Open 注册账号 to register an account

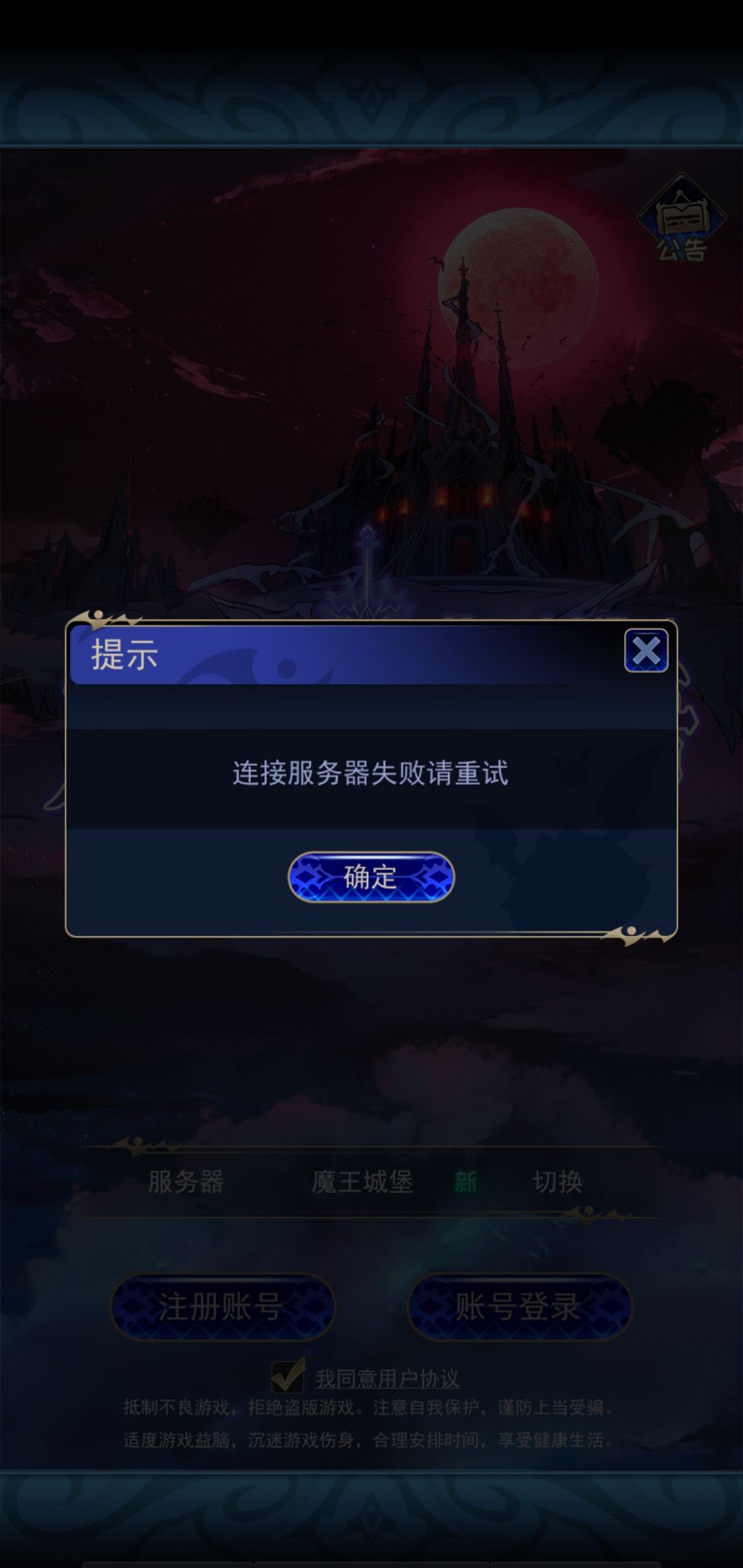(x=222, y=1306)
